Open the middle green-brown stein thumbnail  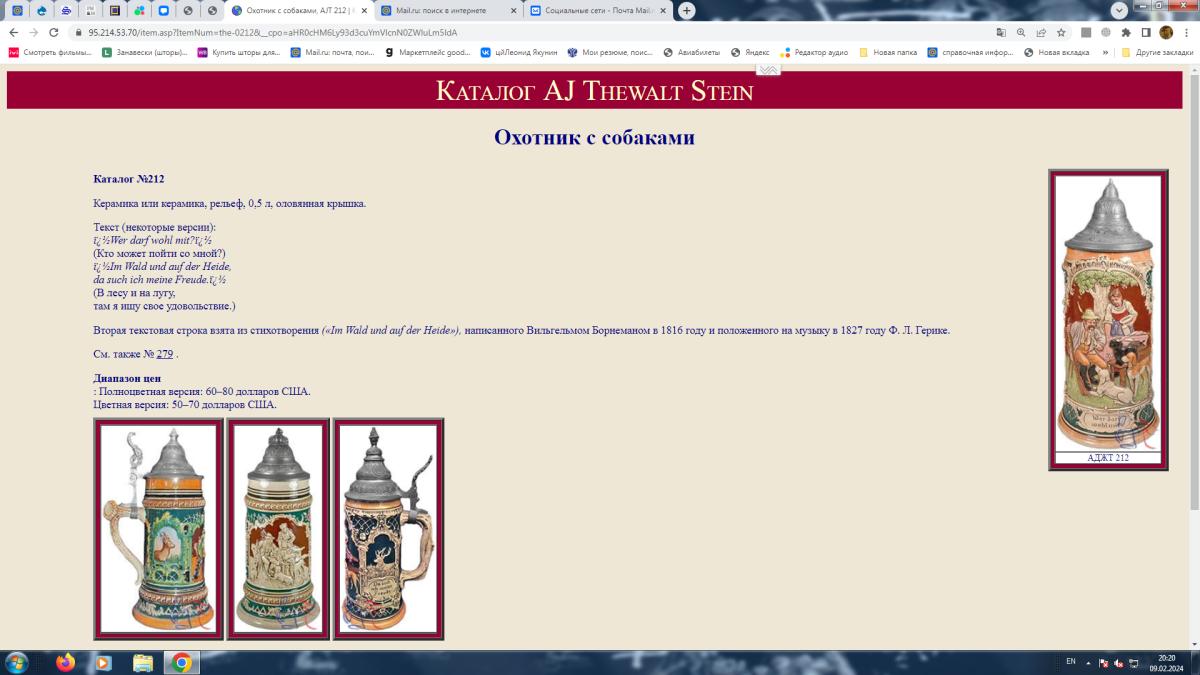click(x=278, y=529)
